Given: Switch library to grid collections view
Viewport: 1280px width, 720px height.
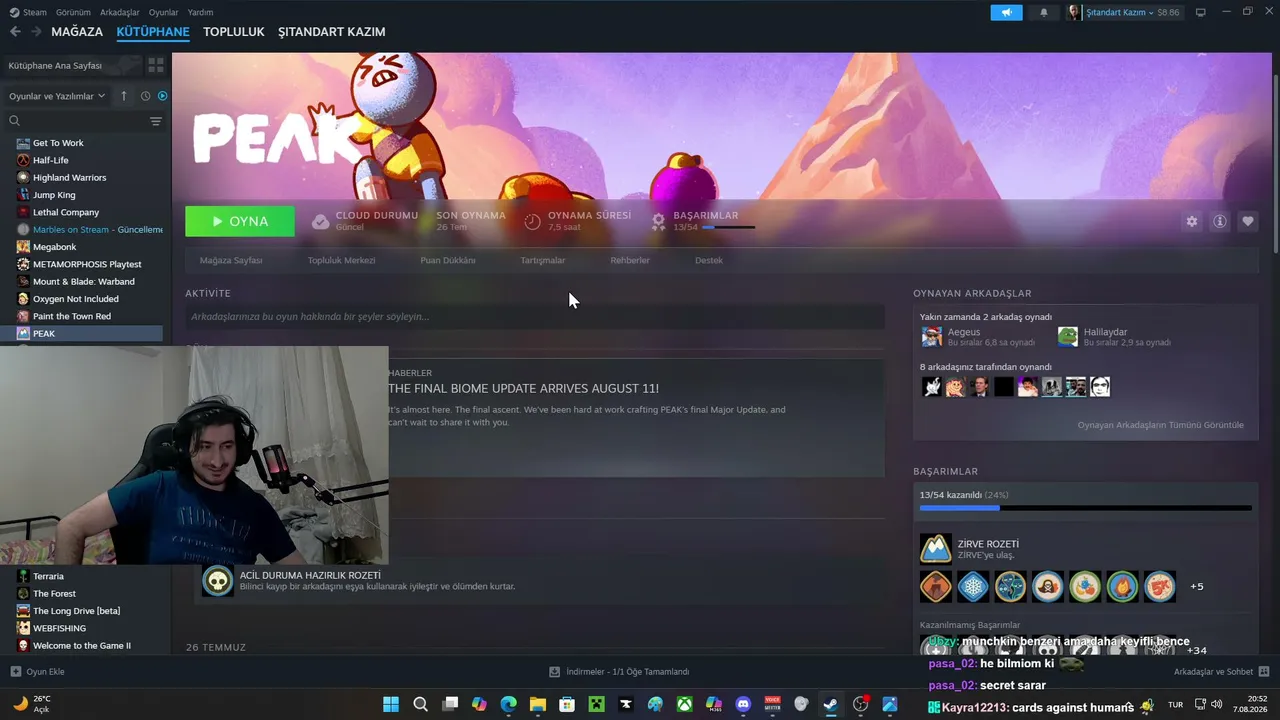Looking at the screenshot, I should (156, 65).
